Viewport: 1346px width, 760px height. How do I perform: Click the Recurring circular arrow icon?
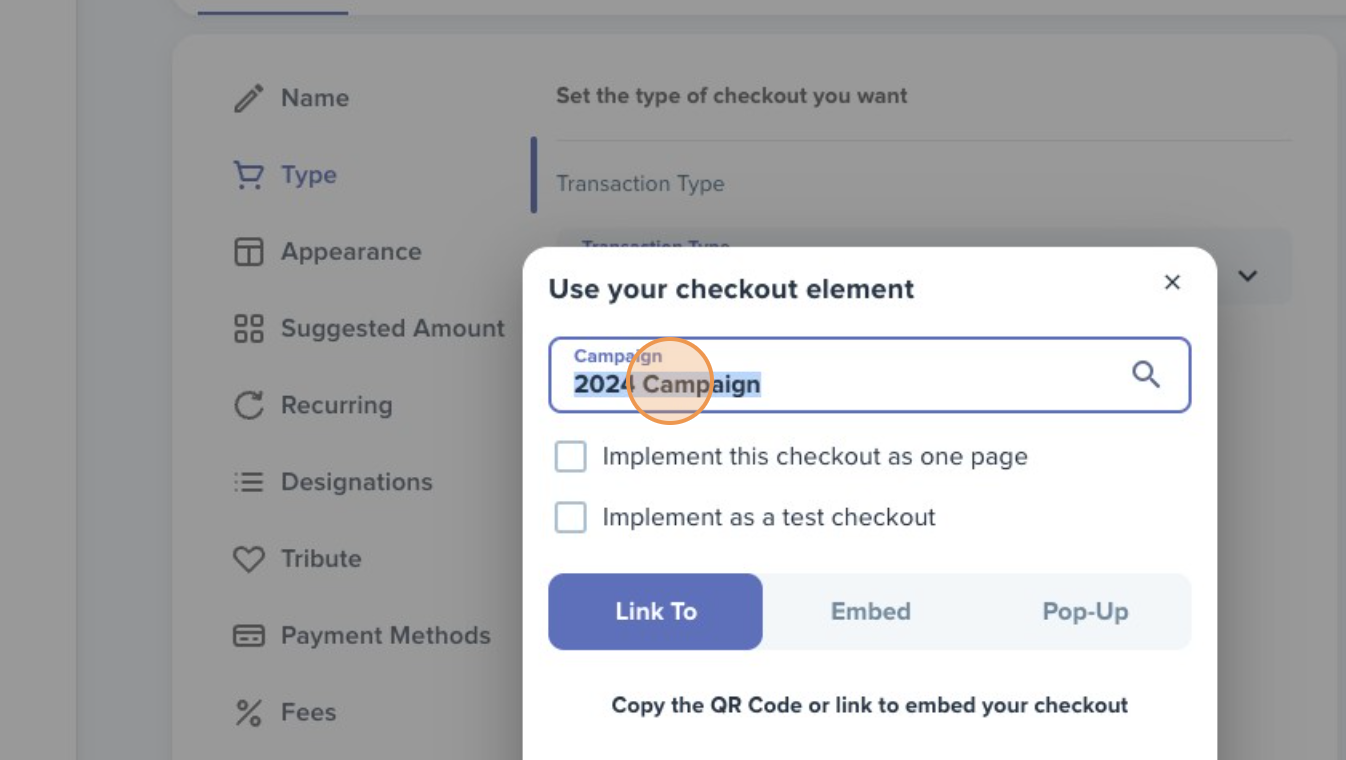248,405
